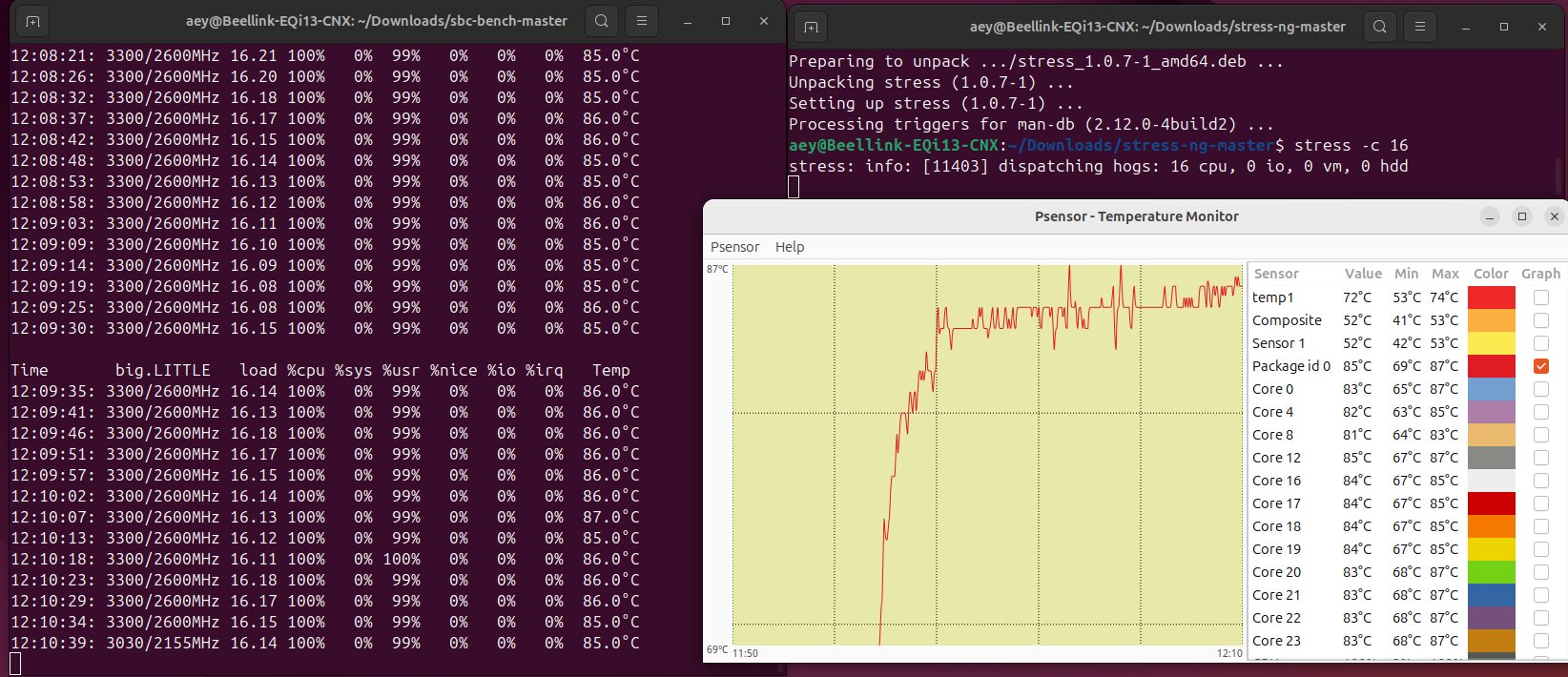Enable graph checkbox for Core 19
The image size is (1568, 677).
click(x=1541, y=549)
